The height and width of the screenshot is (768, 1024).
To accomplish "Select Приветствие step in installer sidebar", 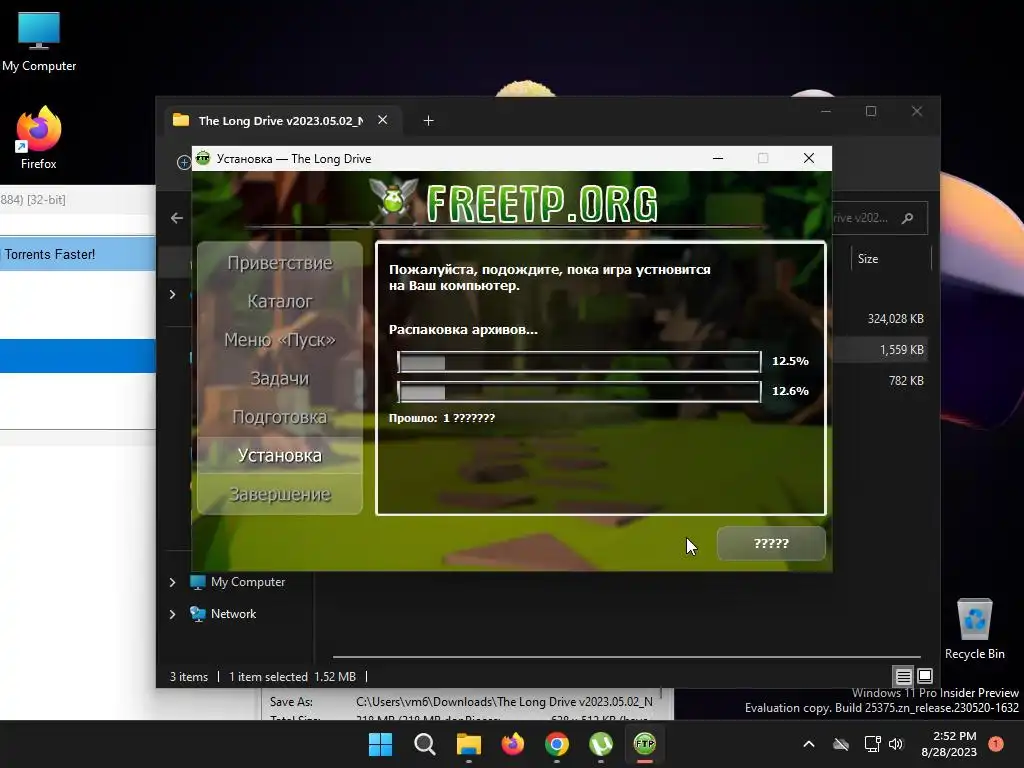I will 280,263.
